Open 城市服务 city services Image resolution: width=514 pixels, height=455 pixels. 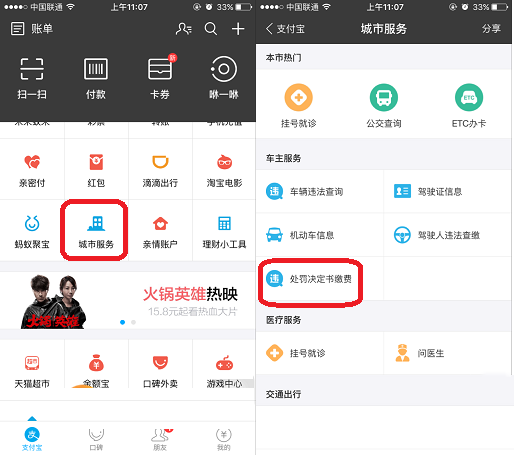(x=96, y=232)
